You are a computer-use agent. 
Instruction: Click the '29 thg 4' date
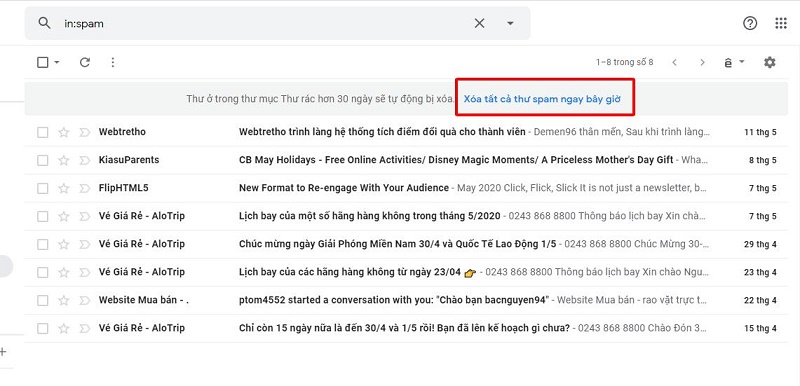760,245
